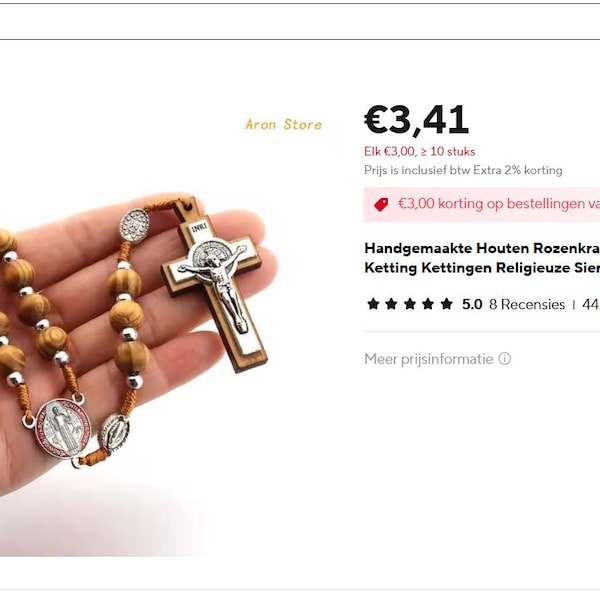The width and height of the screenshot is (600, 600).
Task: Click the €3,00 korting op bestellingen banner
Action: pos(482,204)
